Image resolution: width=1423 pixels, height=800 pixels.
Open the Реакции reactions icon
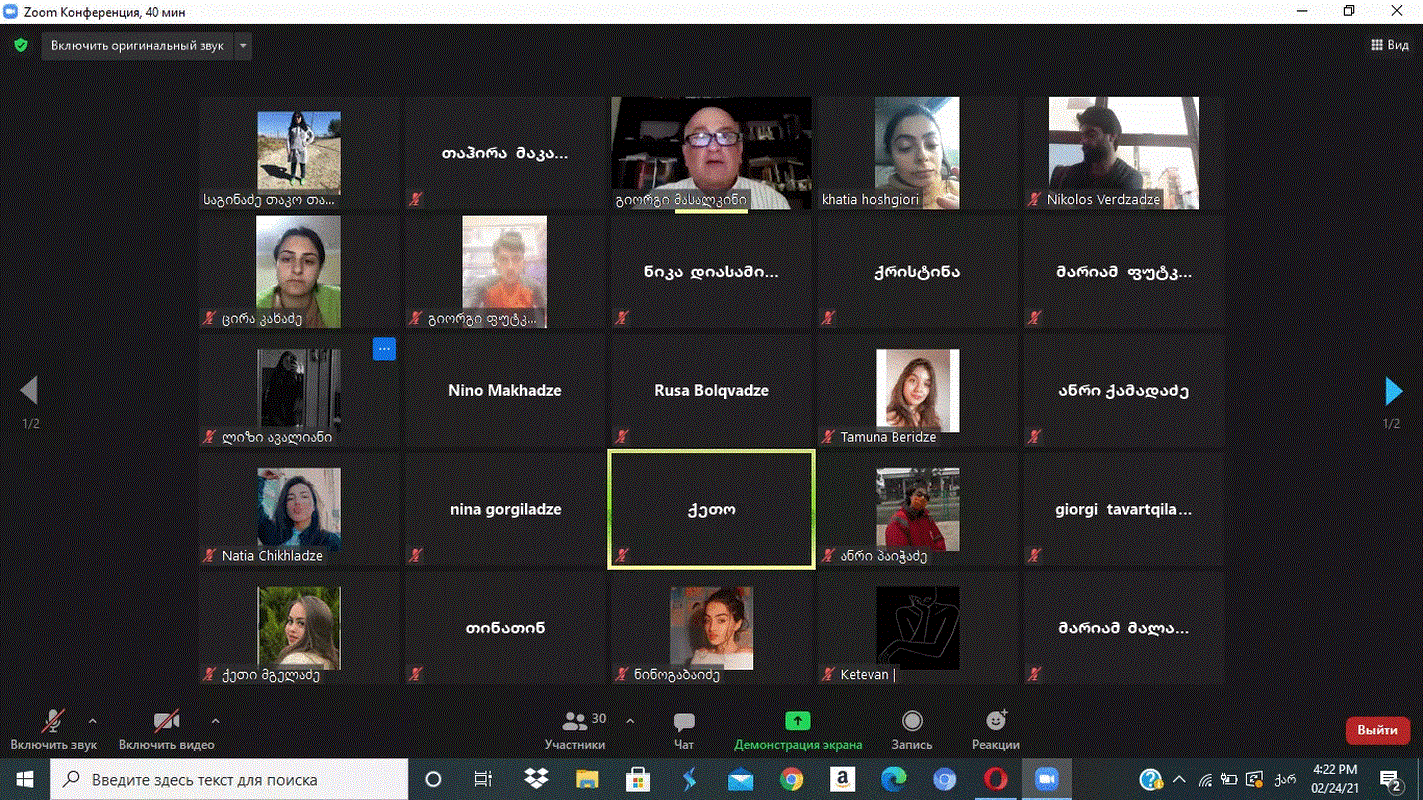click(995, 722)
